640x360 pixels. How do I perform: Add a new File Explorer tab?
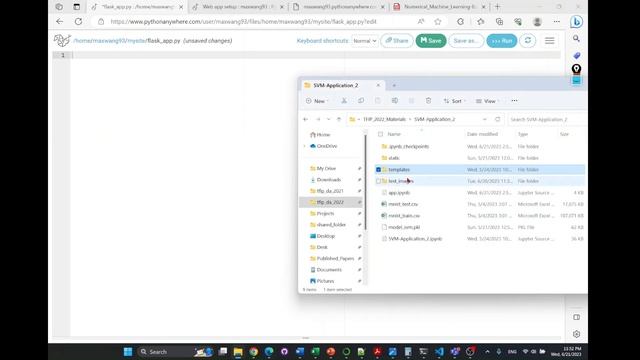pos(394,85)
